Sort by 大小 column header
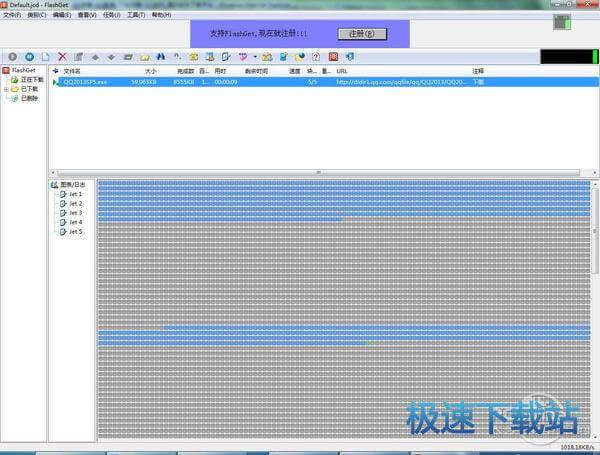 151,71
